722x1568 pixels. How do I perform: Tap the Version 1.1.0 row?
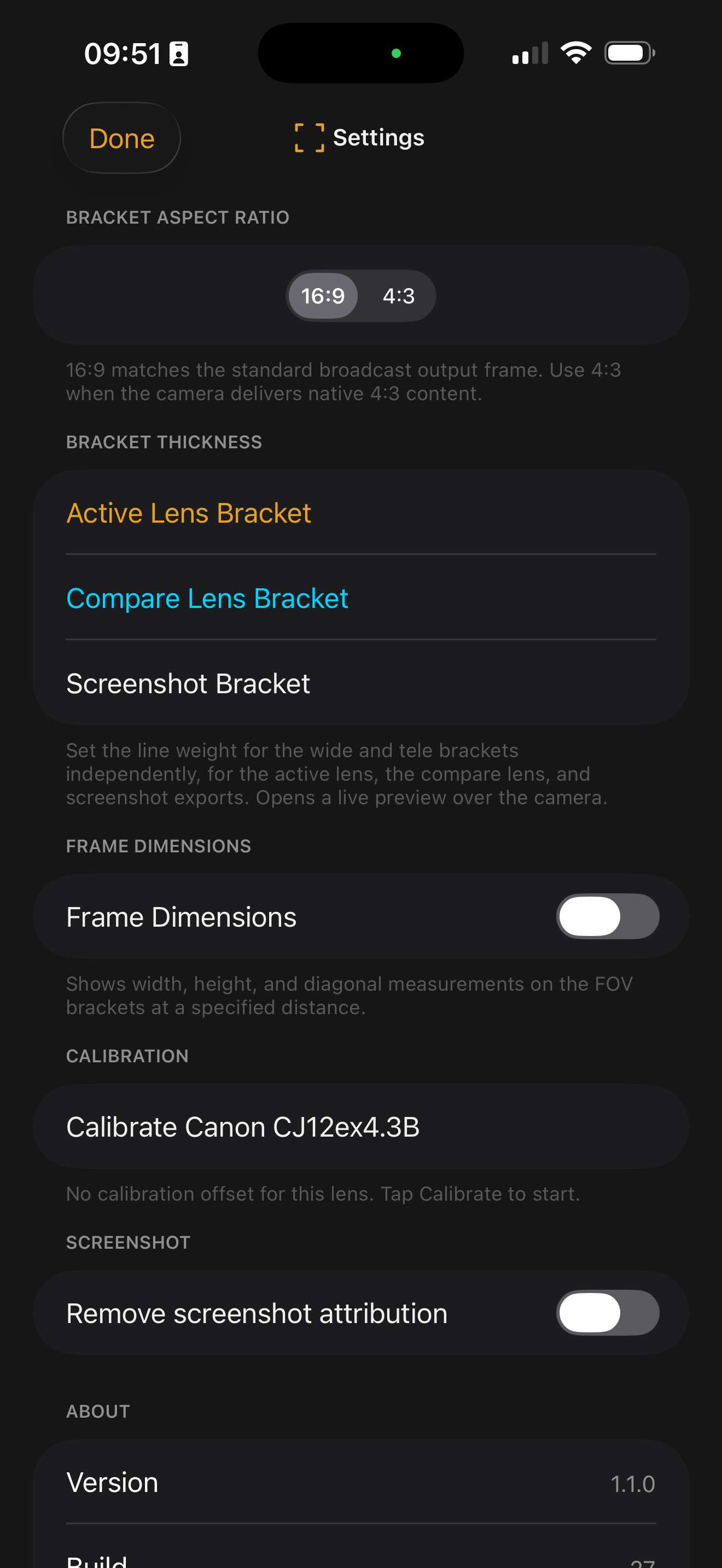pyautogui.click(x=361, y=1482)
